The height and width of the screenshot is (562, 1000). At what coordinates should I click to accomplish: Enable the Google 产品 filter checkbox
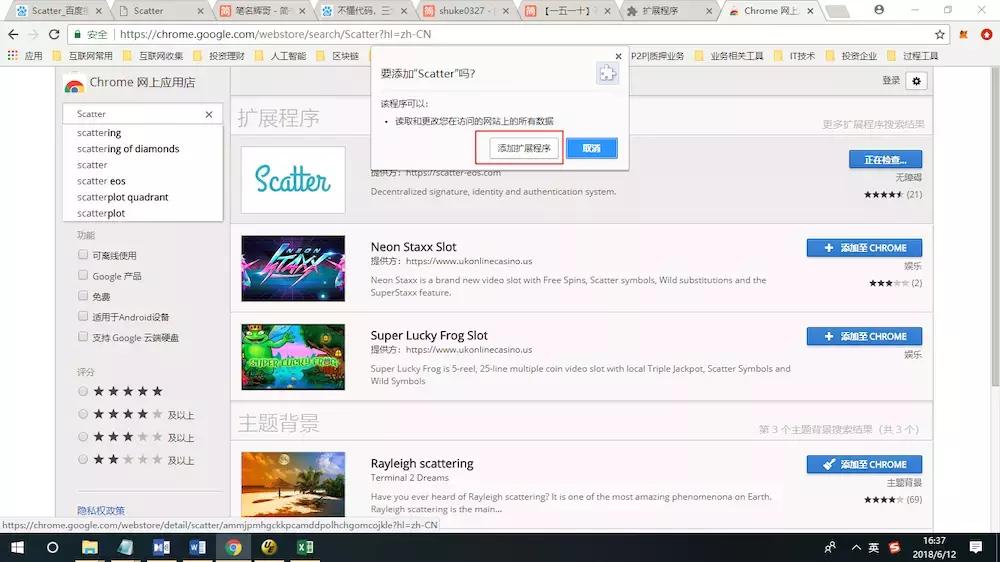point(83,275)
